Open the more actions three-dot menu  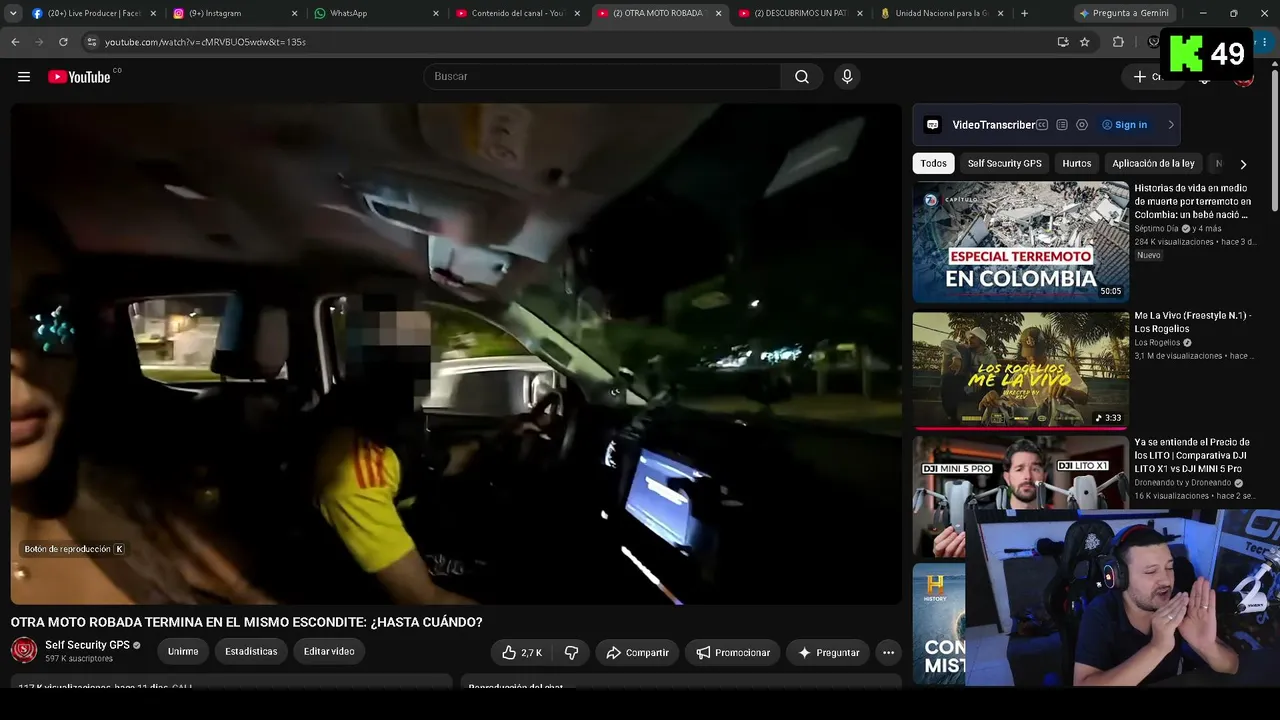tap(888, 652)
